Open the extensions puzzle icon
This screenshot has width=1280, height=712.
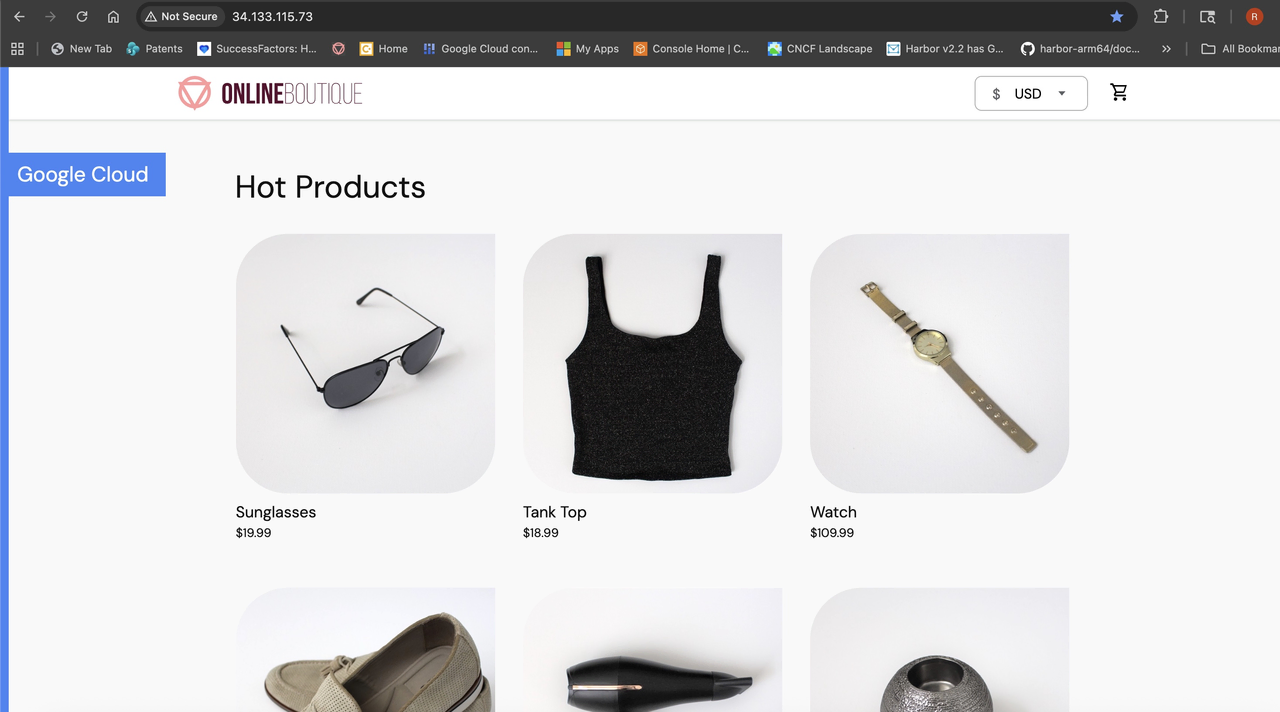click(x=1161, y=17)
